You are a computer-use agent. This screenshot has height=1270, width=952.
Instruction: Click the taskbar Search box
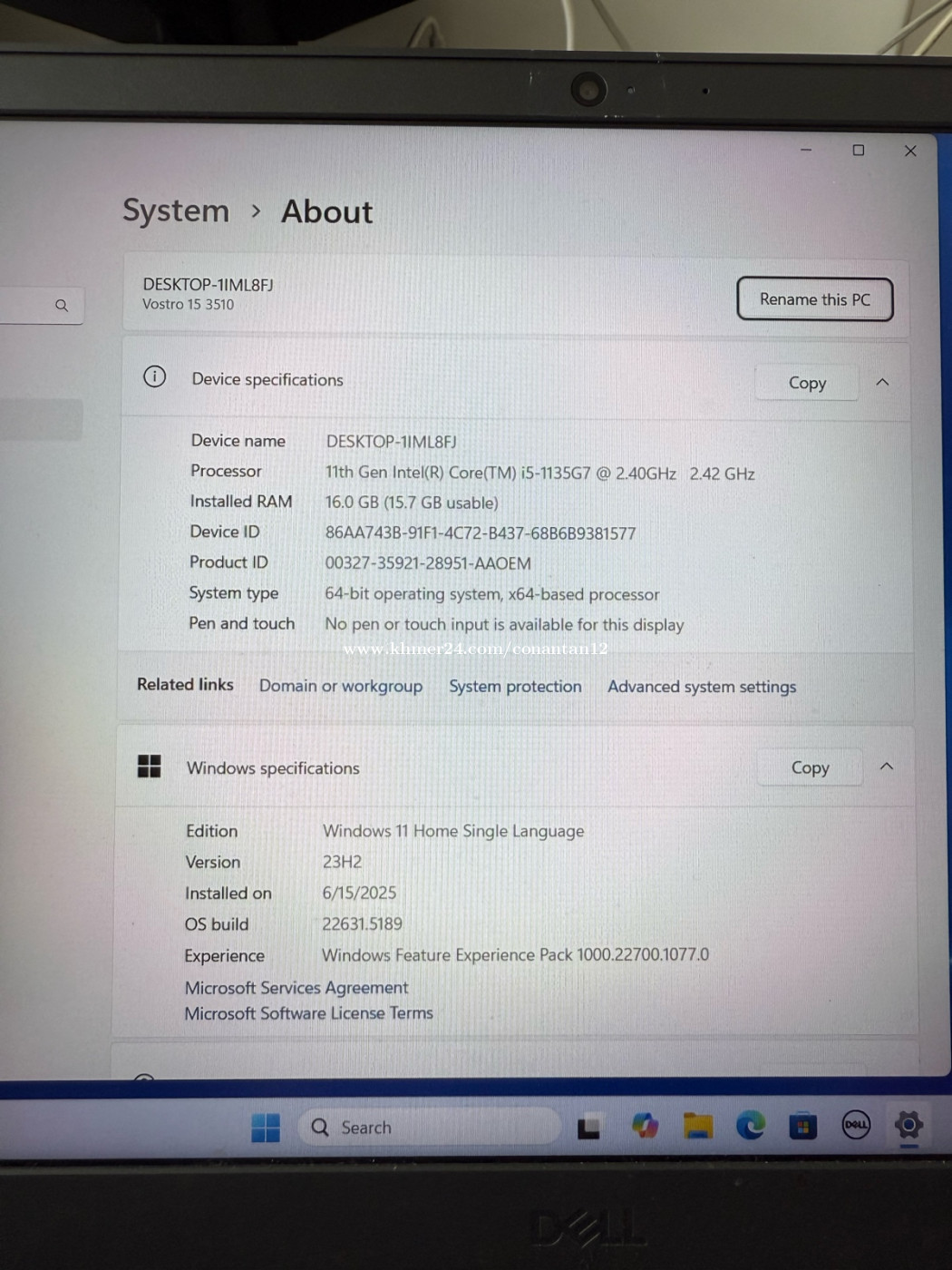coord(429,1127)
